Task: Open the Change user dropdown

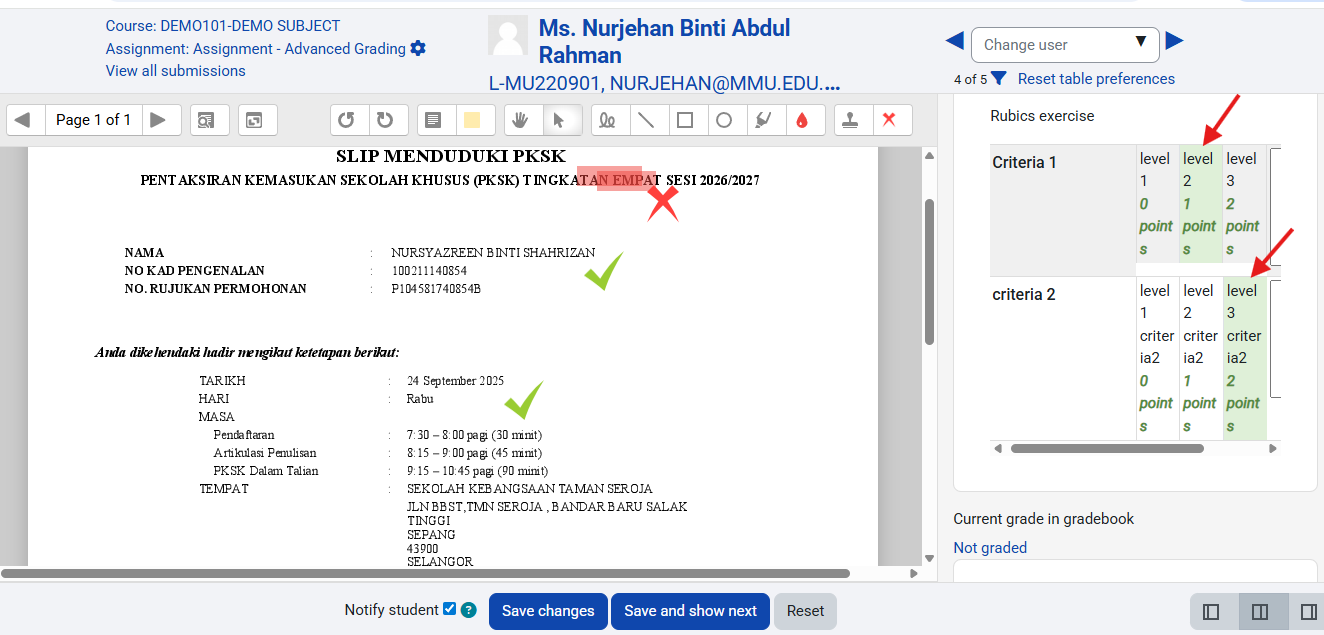Action: [x=1064, y=45]
